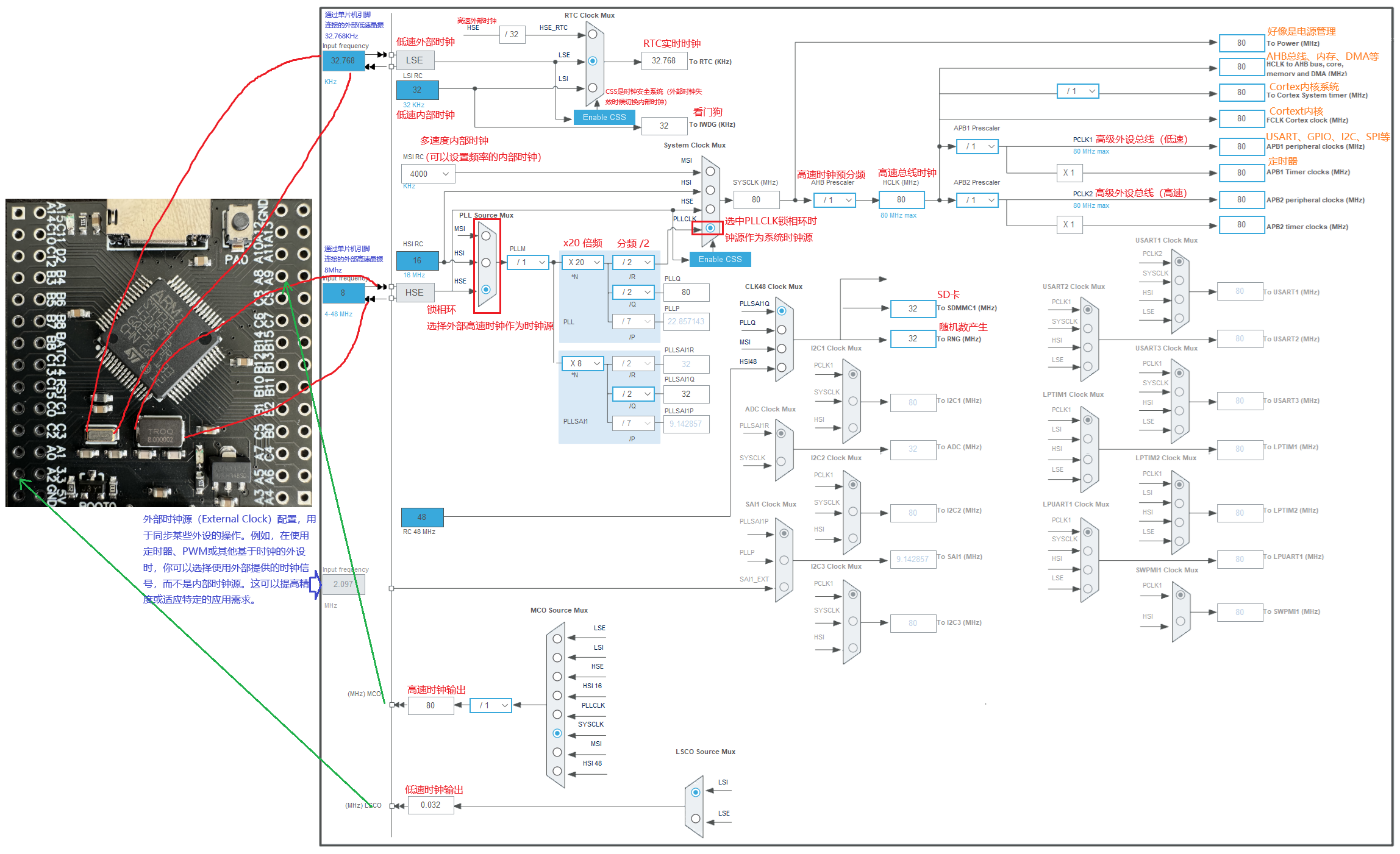Click the To RNG 32 value

(913, 338)
